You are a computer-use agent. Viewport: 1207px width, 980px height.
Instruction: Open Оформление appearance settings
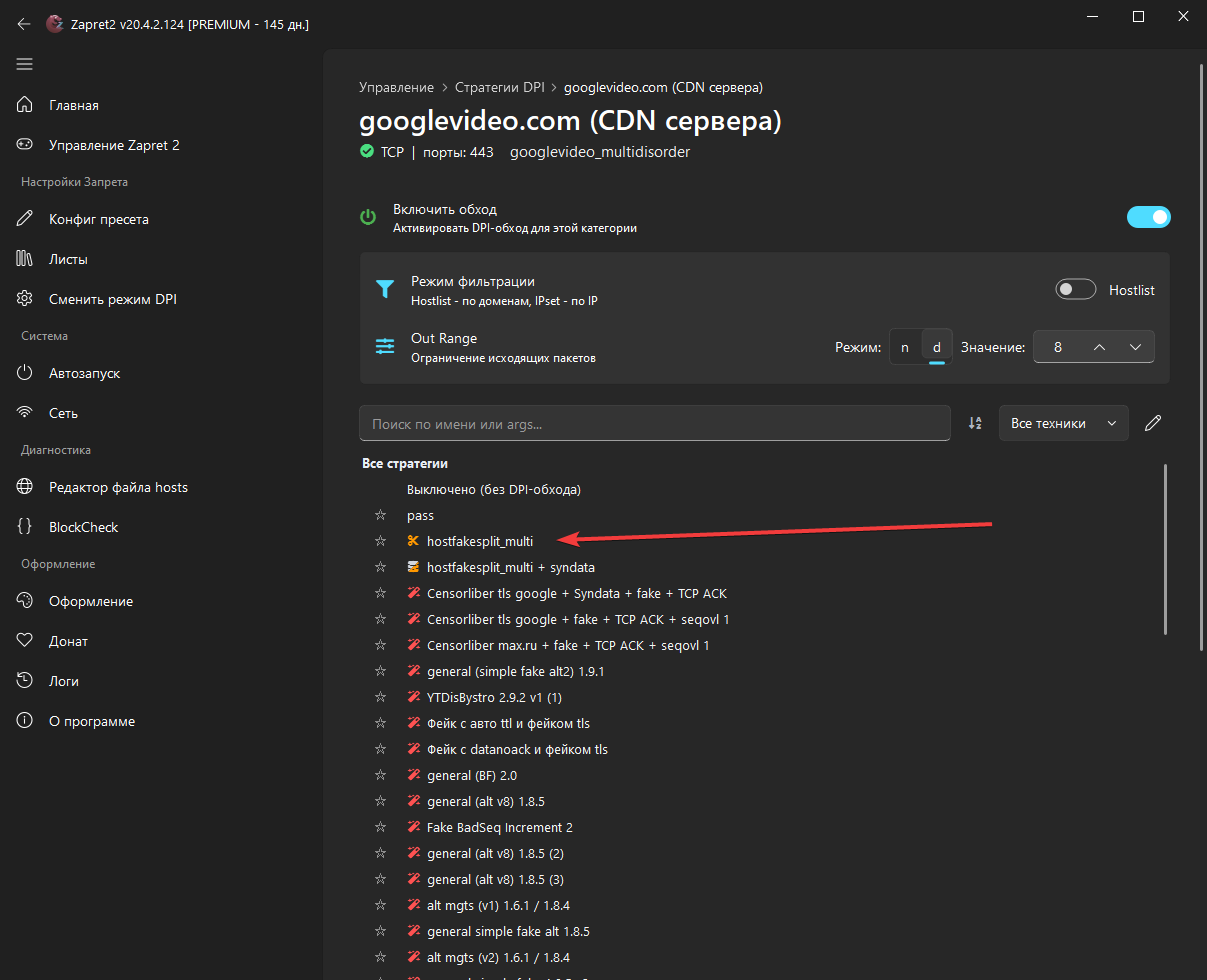click(90, 601)
